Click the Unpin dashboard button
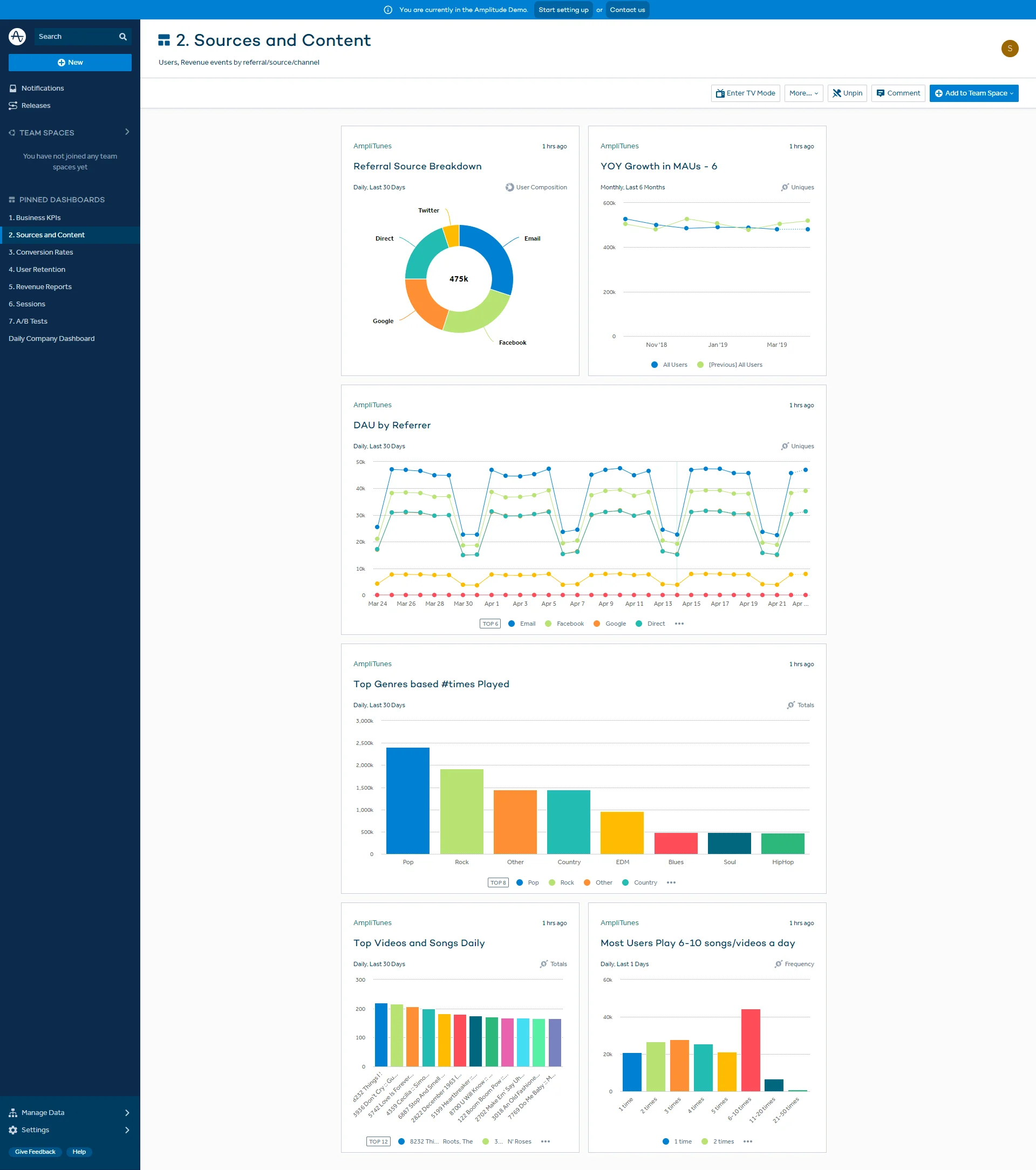The image size is (1036, 1170). click(x=847, y=93)
